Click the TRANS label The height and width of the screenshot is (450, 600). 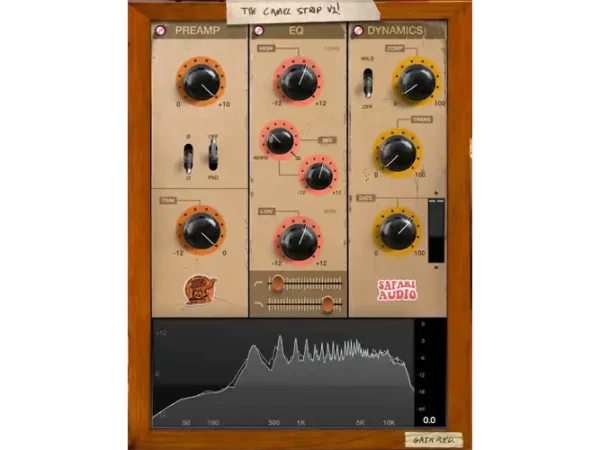coord(422,119)
